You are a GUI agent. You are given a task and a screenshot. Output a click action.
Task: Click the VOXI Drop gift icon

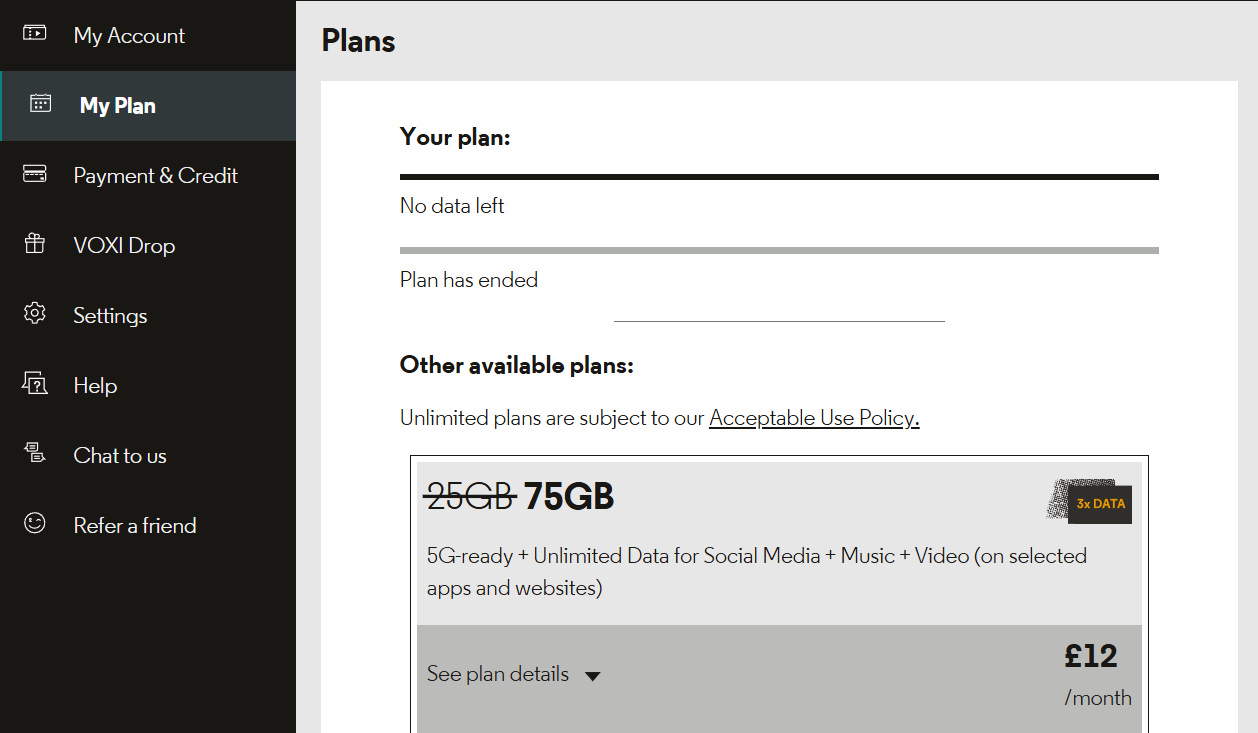(x=35, y=244)
